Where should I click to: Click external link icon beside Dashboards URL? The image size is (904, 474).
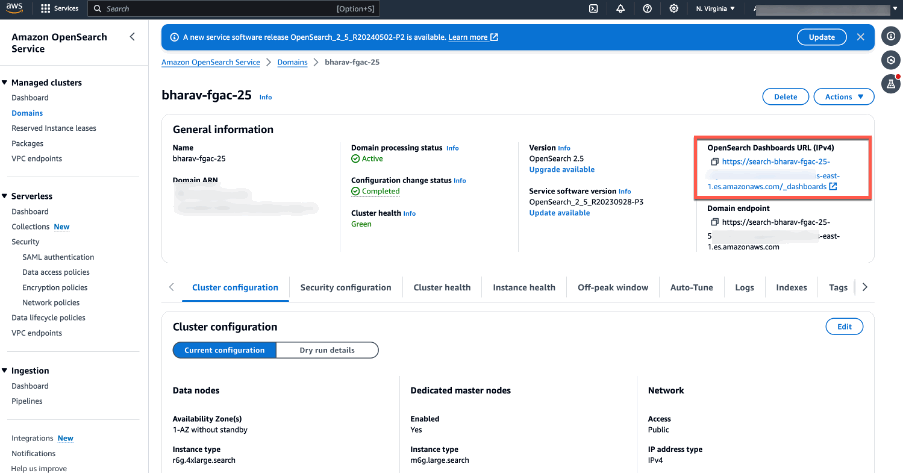pos(833,186)
